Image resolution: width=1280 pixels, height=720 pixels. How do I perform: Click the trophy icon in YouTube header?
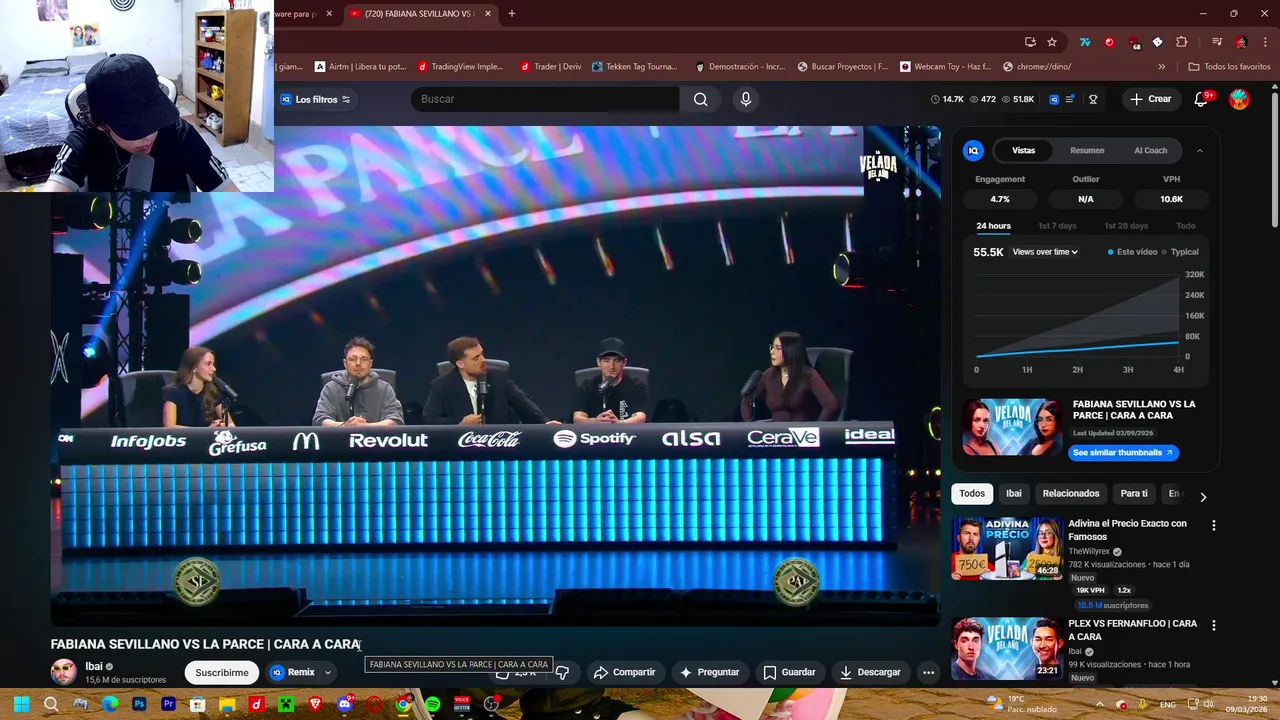click(1093, 99)
